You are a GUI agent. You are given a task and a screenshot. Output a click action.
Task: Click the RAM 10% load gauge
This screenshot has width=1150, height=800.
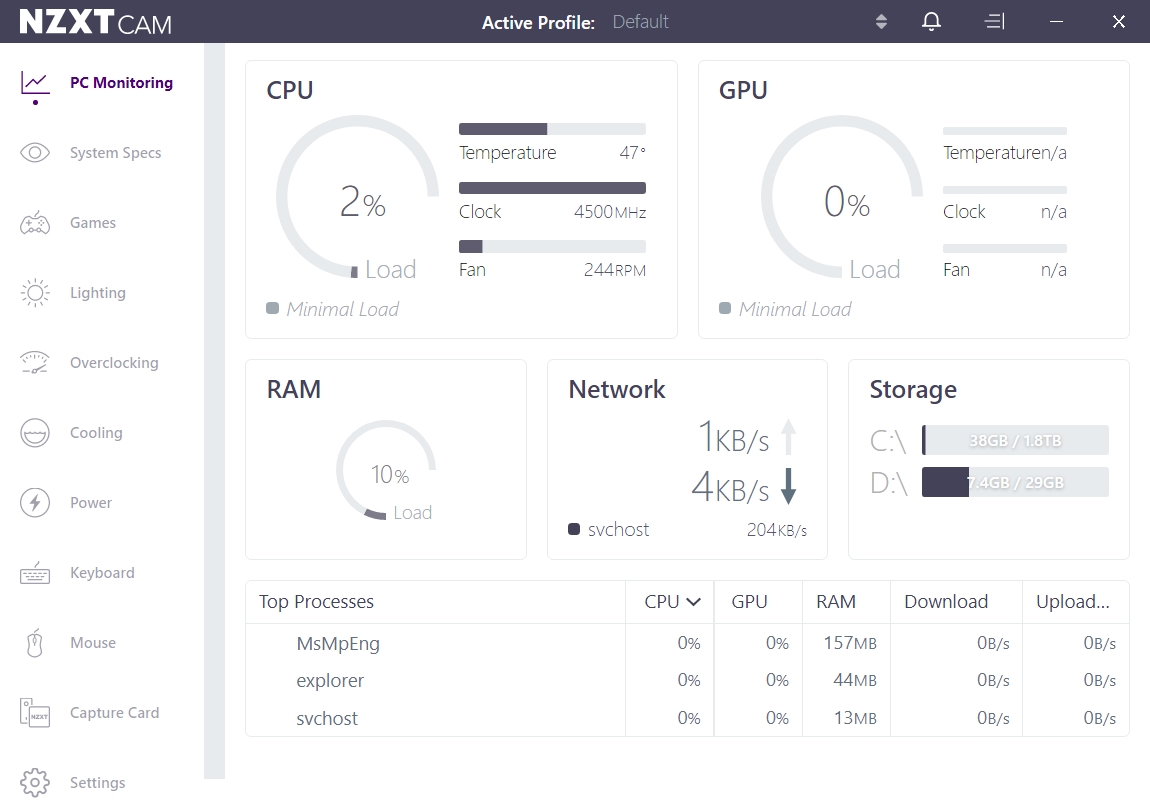tap(387, 470)
